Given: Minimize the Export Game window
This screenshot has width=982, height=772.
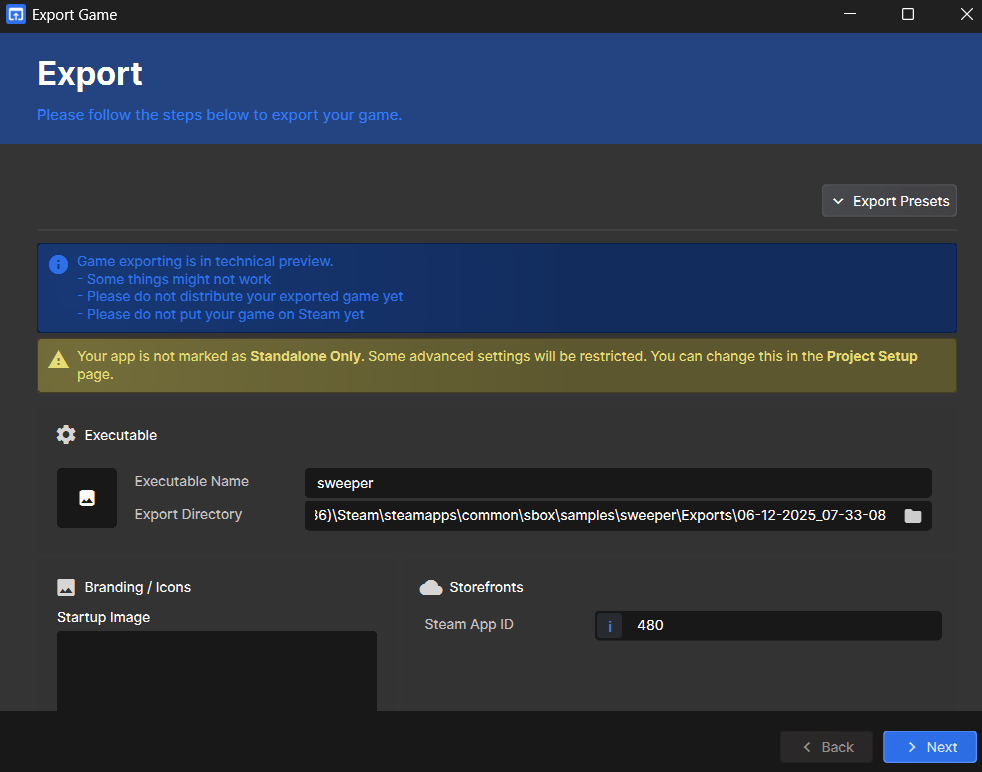Looking at the screenshot, I should (x=850, y=14).
